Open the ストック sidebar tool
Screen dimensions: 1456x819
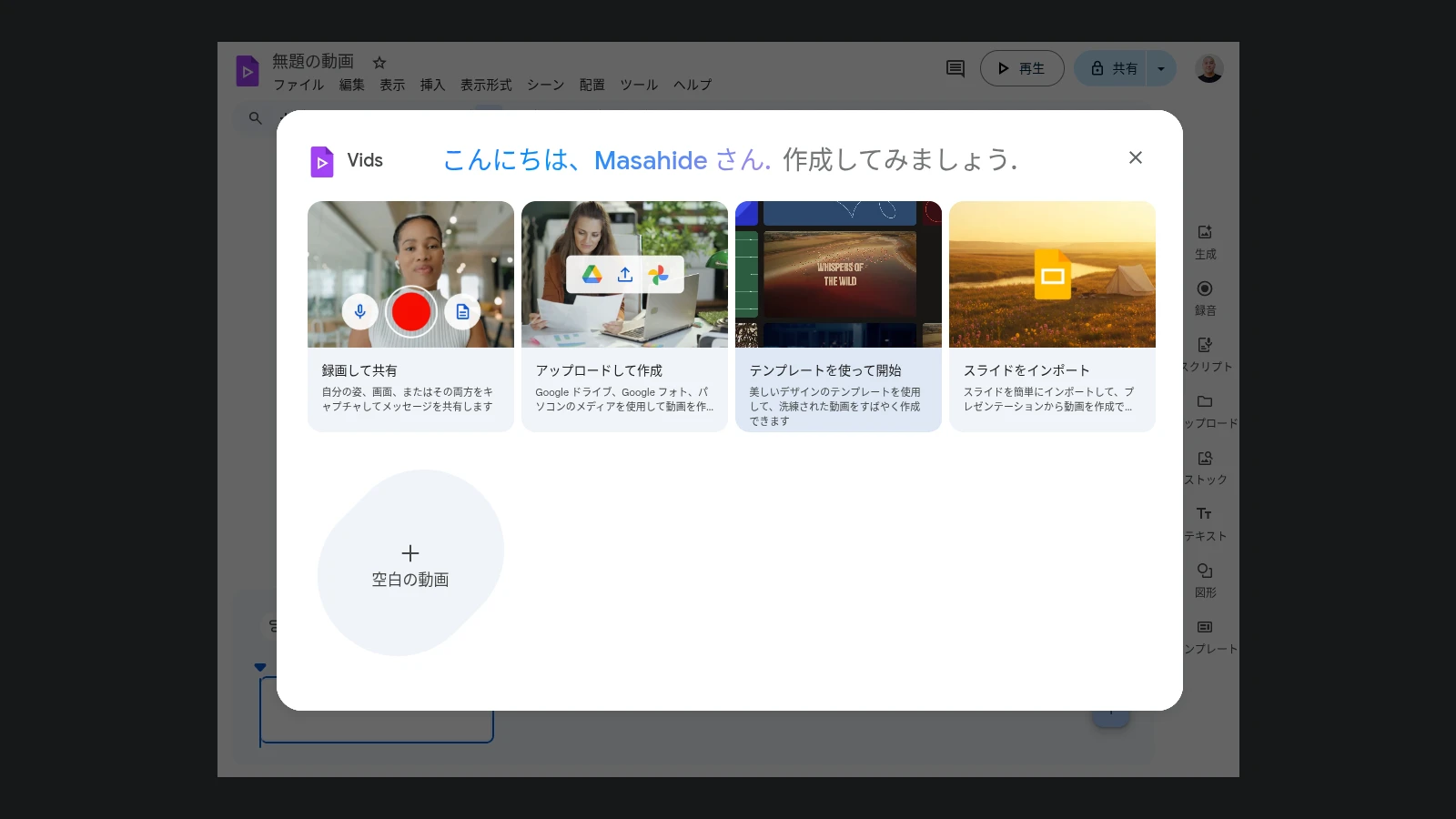click(x=1205, y=468)
